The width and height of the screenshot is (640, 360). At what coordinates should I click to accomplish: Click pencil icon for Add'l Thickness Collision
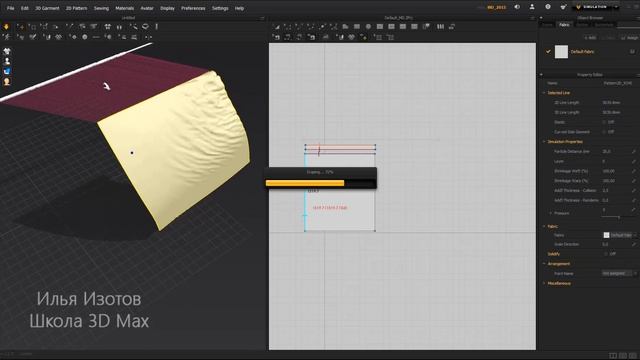634,190
